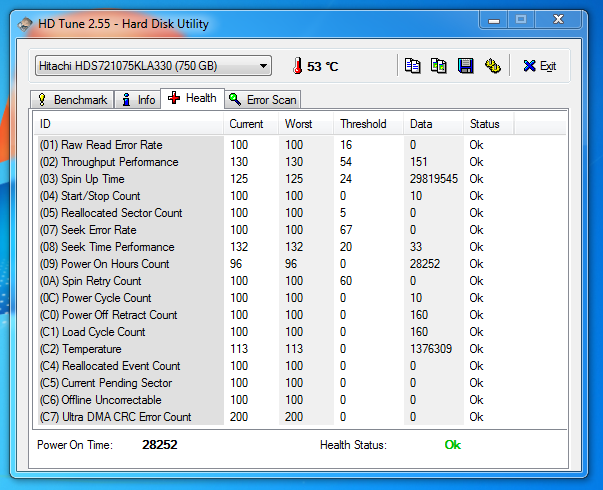Click the Power On Time label

(75, 445)
